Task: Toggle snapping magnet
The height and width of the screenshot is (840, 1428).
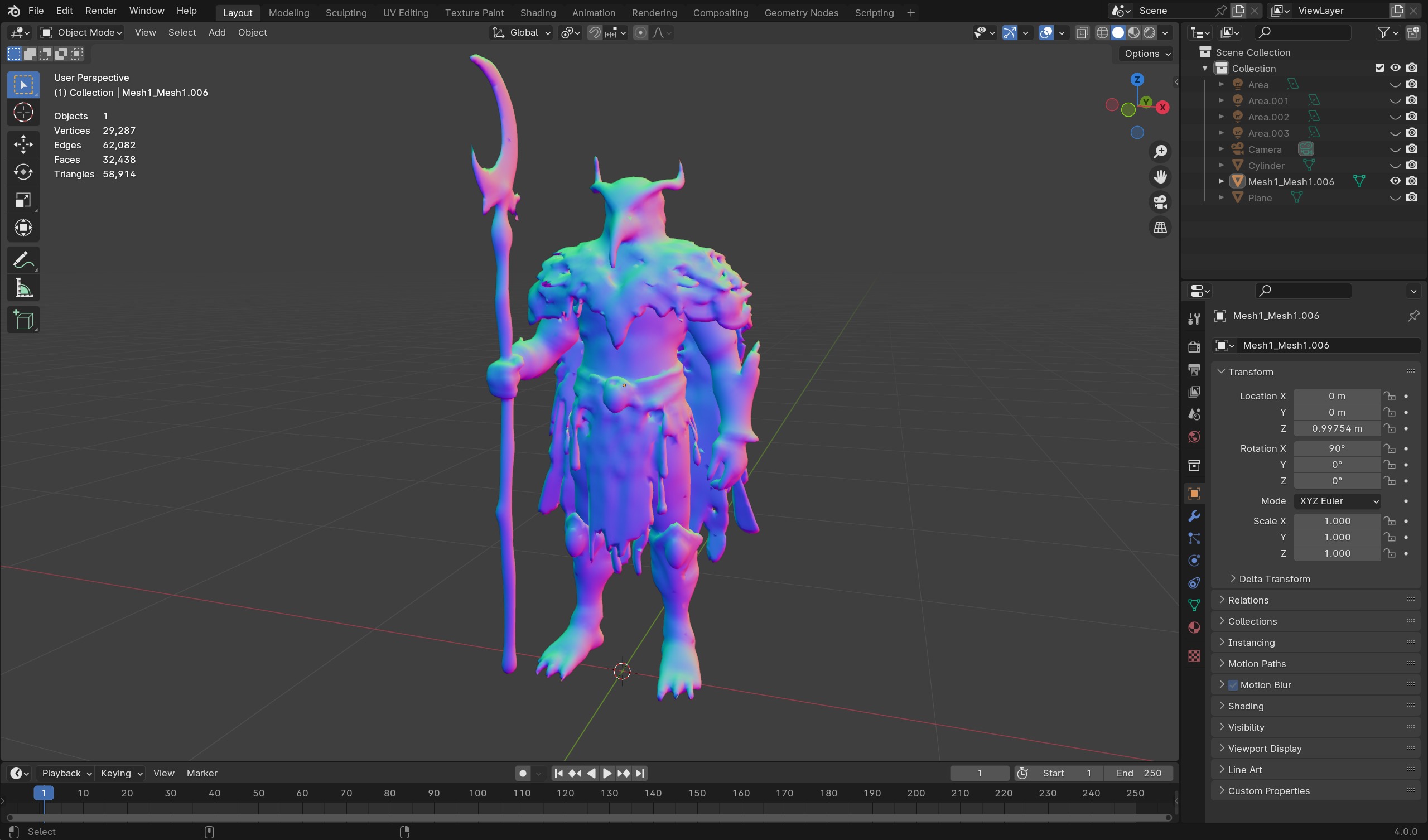Action: 595,33
